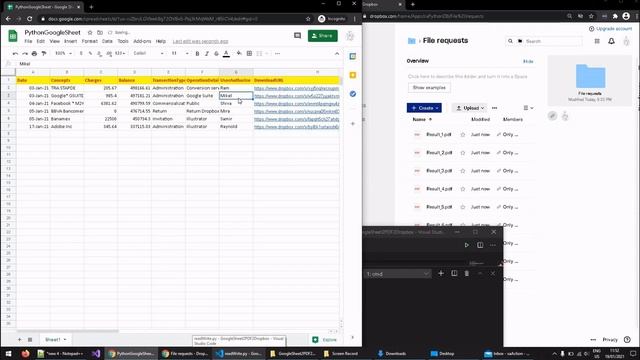
Task: Open the Edit menu in Sheets
Action: click(40, 41)
